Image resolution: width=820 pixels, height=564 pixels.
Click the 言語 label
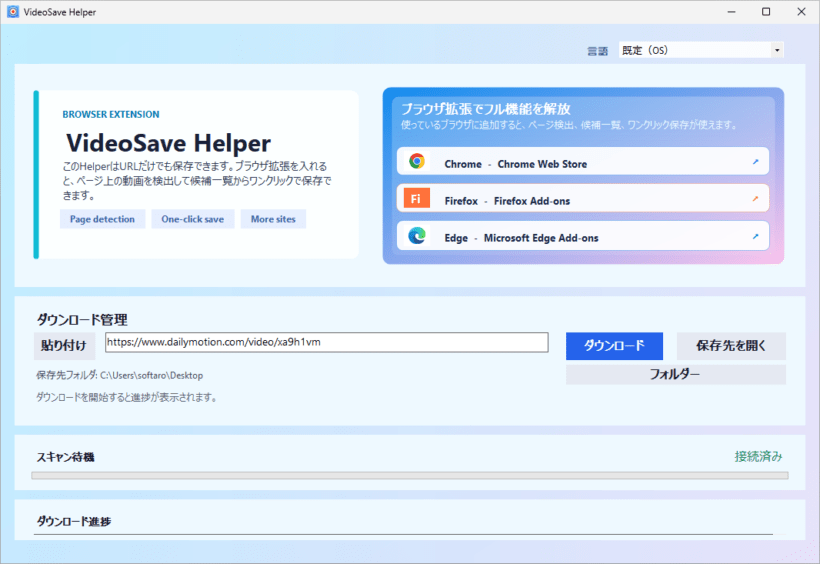click(598, 51)
